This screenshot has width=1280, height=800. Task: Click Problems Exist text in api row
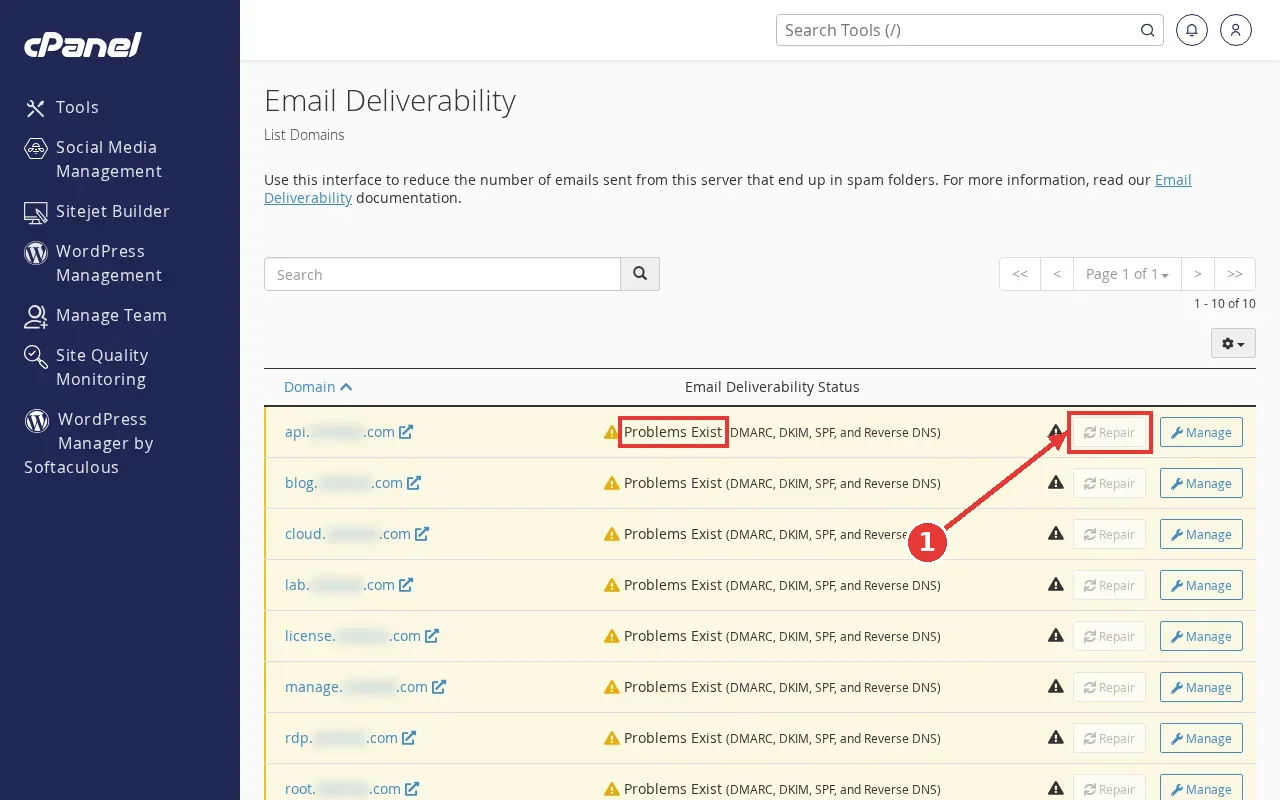click(x=673, y=432)
